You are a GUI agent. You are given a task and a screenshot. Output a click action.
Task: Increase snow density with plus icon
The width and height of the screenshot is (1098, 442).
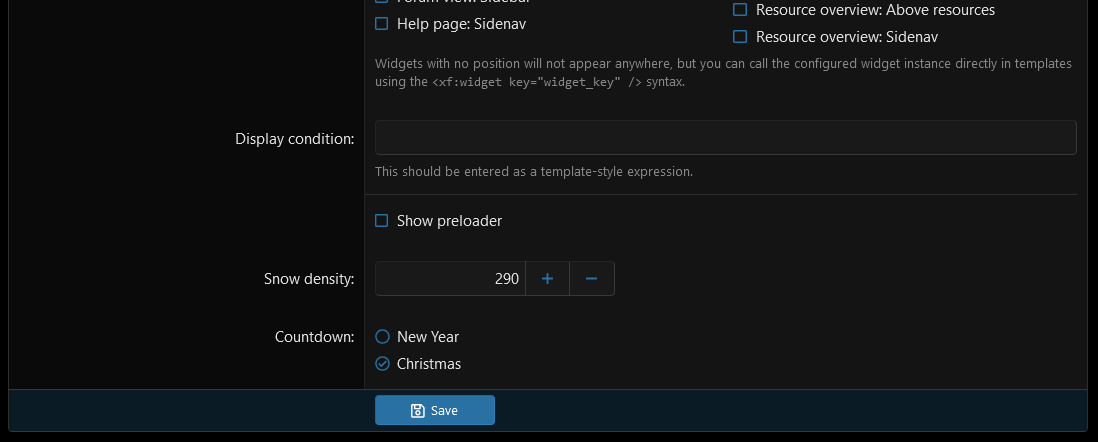point(548,279)
